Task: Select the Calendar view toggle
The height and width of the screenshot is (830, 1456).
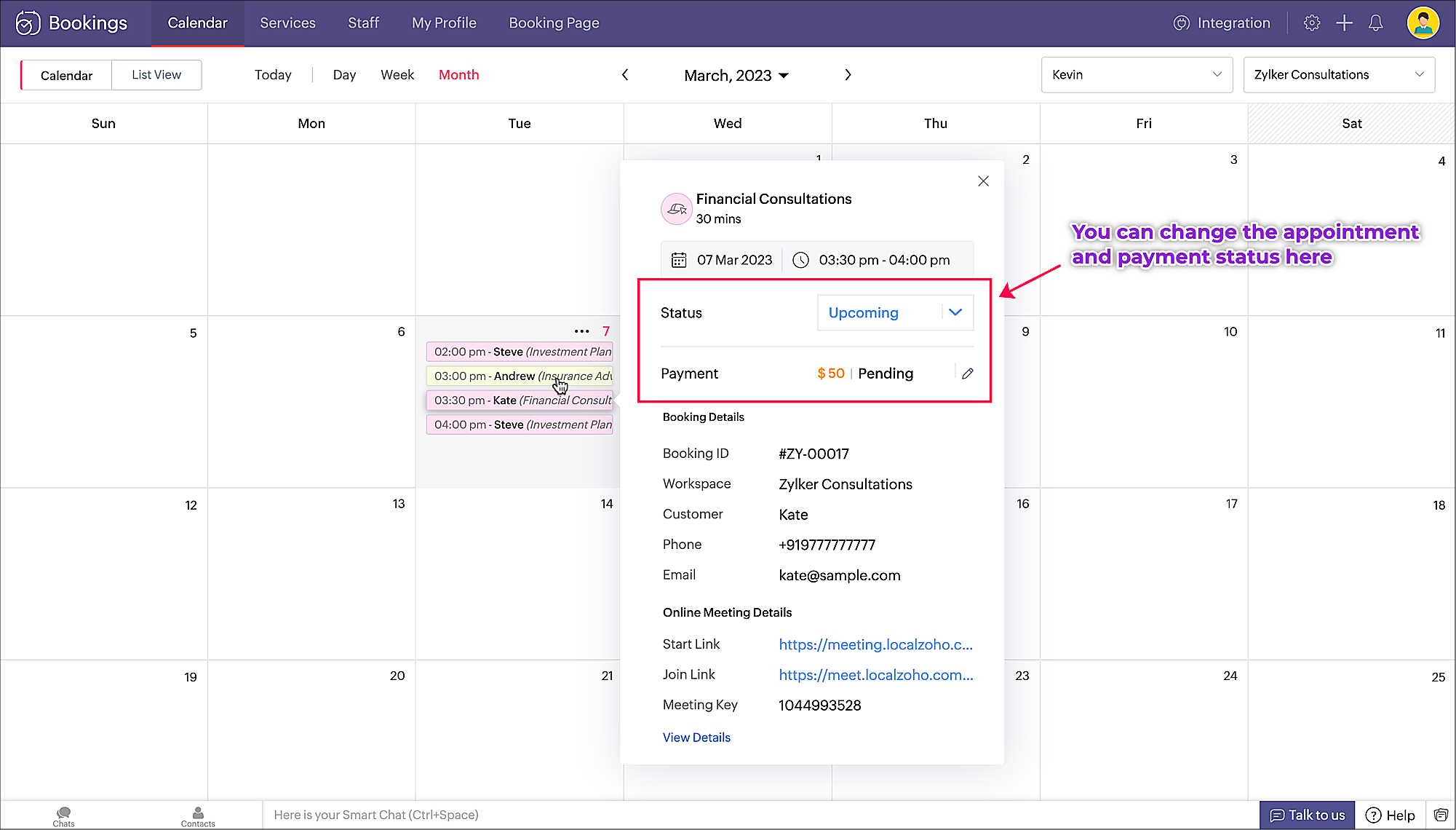Action: [67, 76]
